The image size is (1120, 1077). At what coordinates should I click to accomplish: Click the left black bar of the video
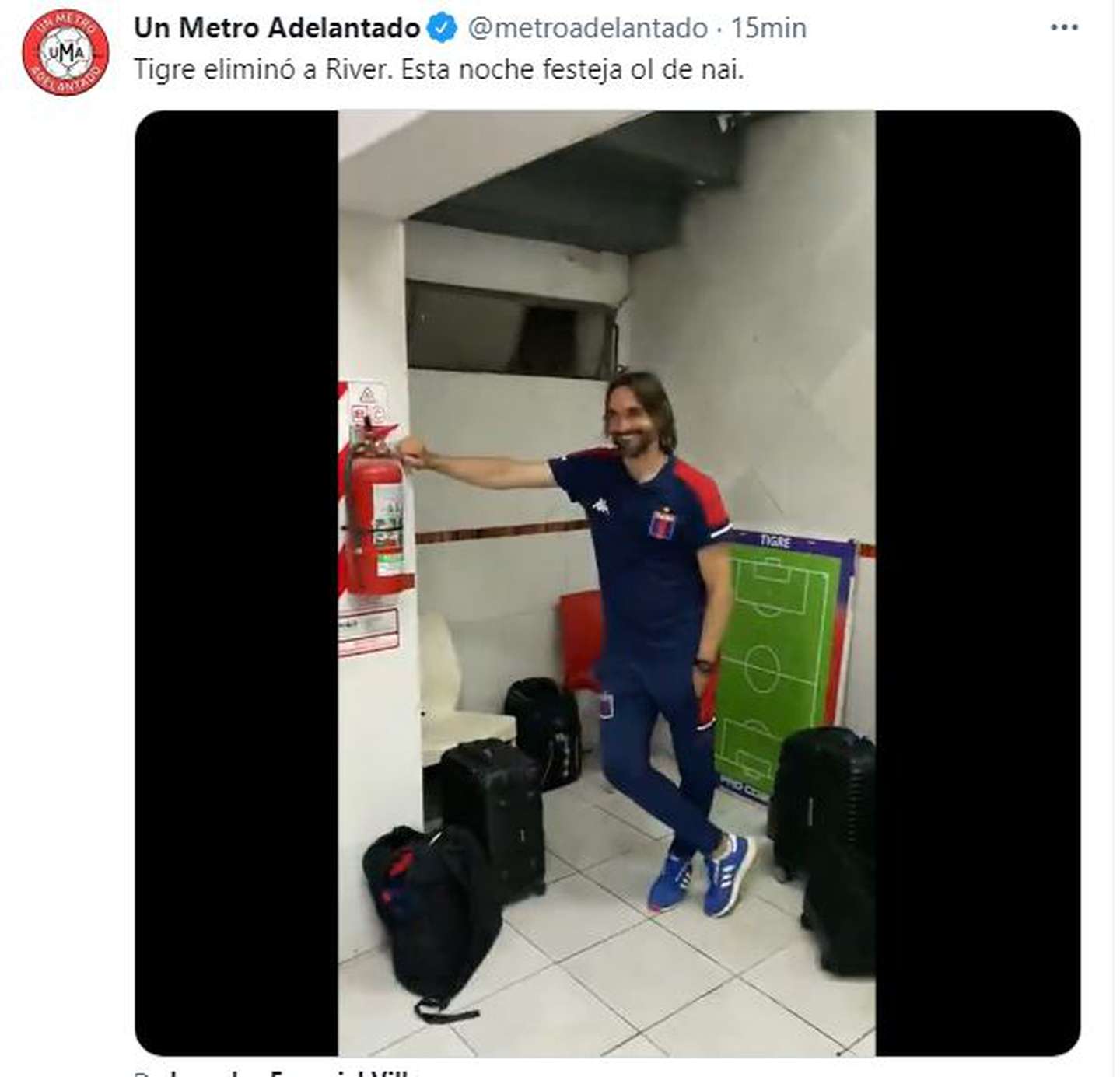point(236,583)
